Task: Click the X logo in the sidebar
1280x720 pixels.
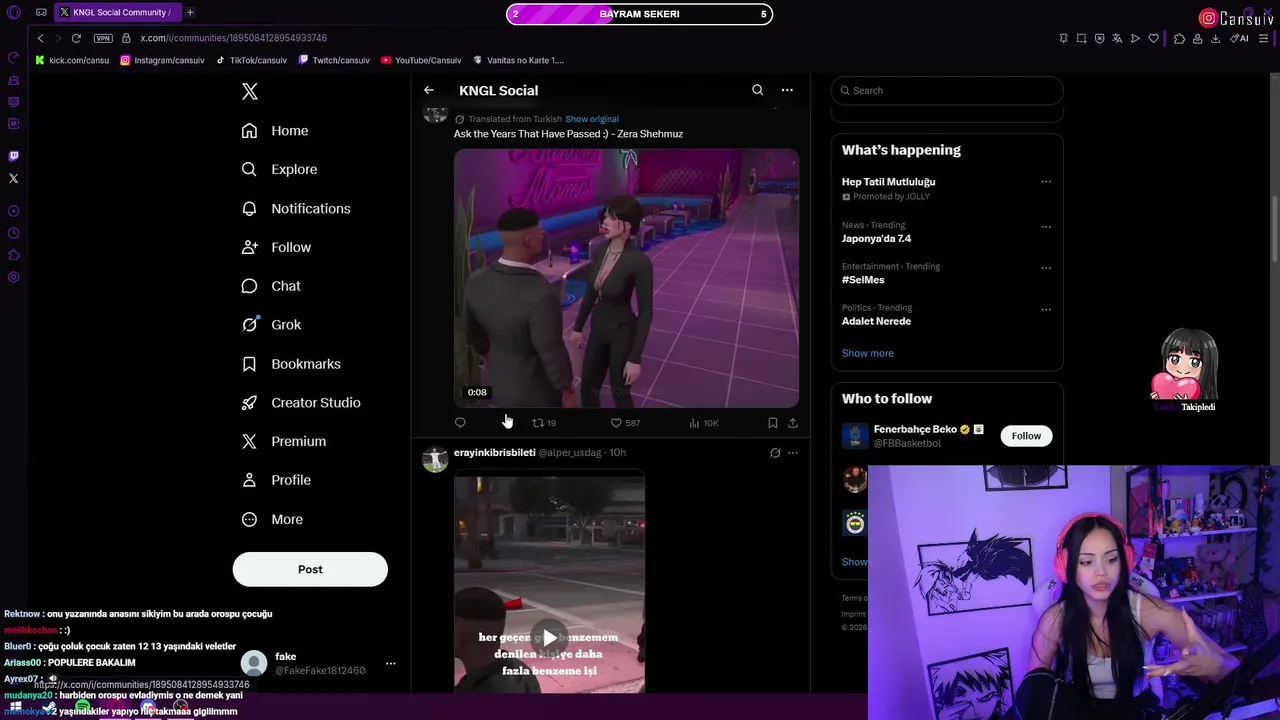Action: [x=250, y=92]
